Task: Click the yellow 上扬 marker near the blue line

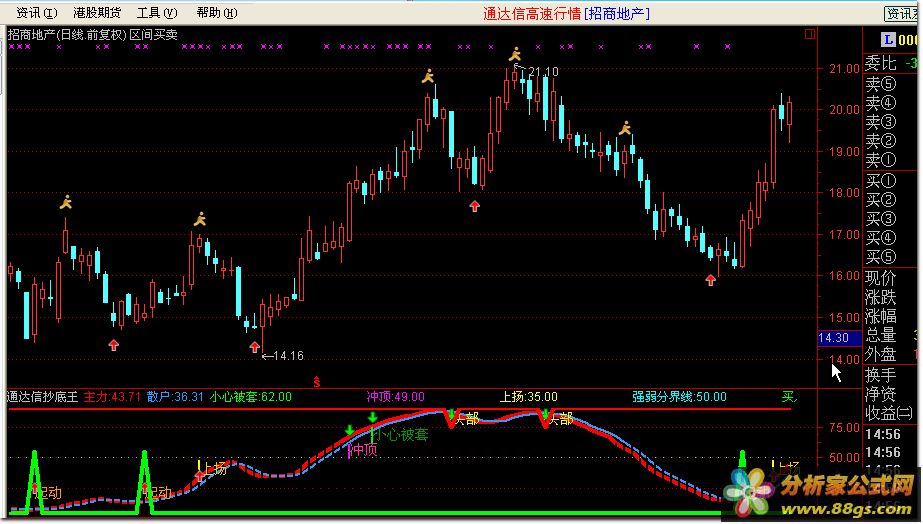Action: (212, 469)
